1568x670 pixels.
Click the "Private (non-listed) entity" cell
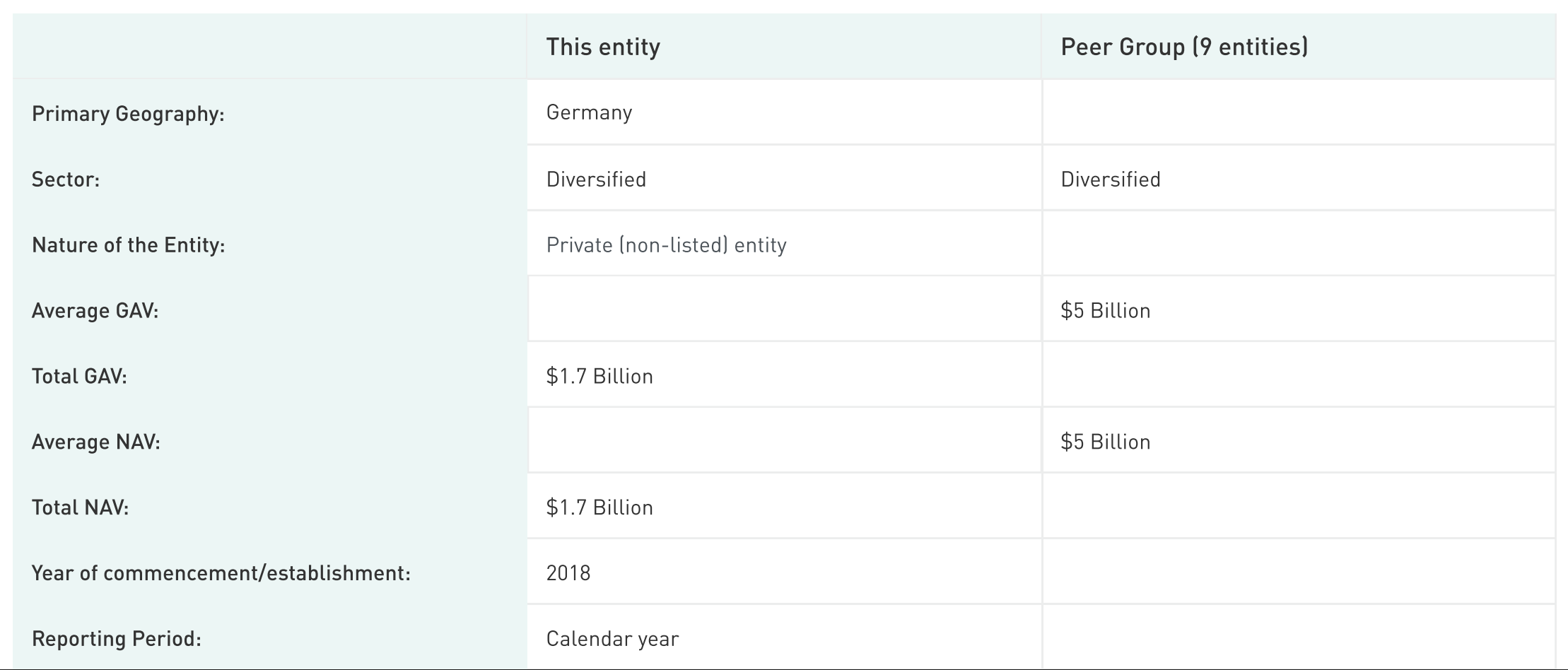[x=666, y=245]
